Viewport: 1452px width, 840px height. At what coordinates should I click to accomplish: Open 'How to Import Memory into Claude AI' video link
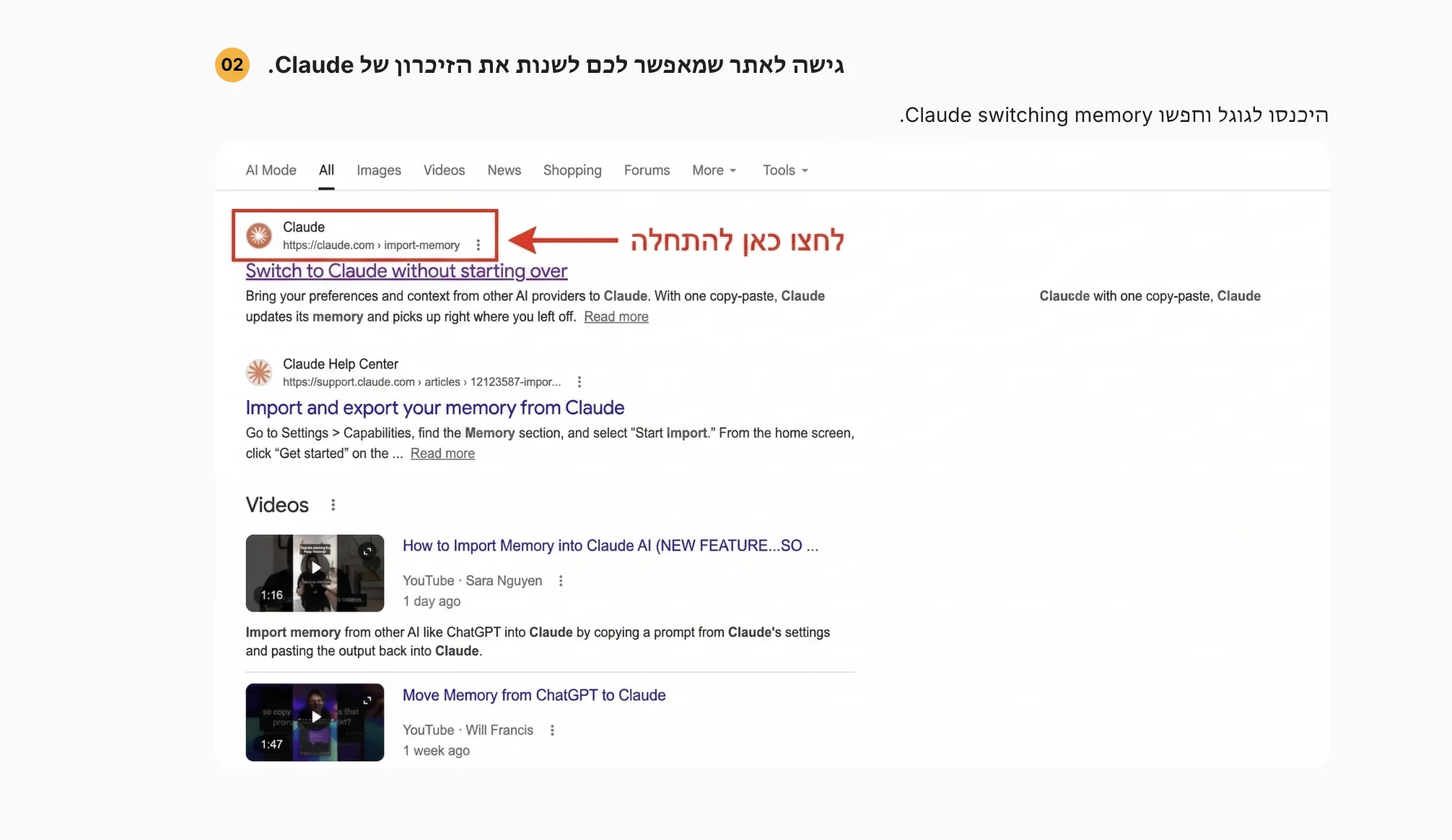tap(610, 546)
